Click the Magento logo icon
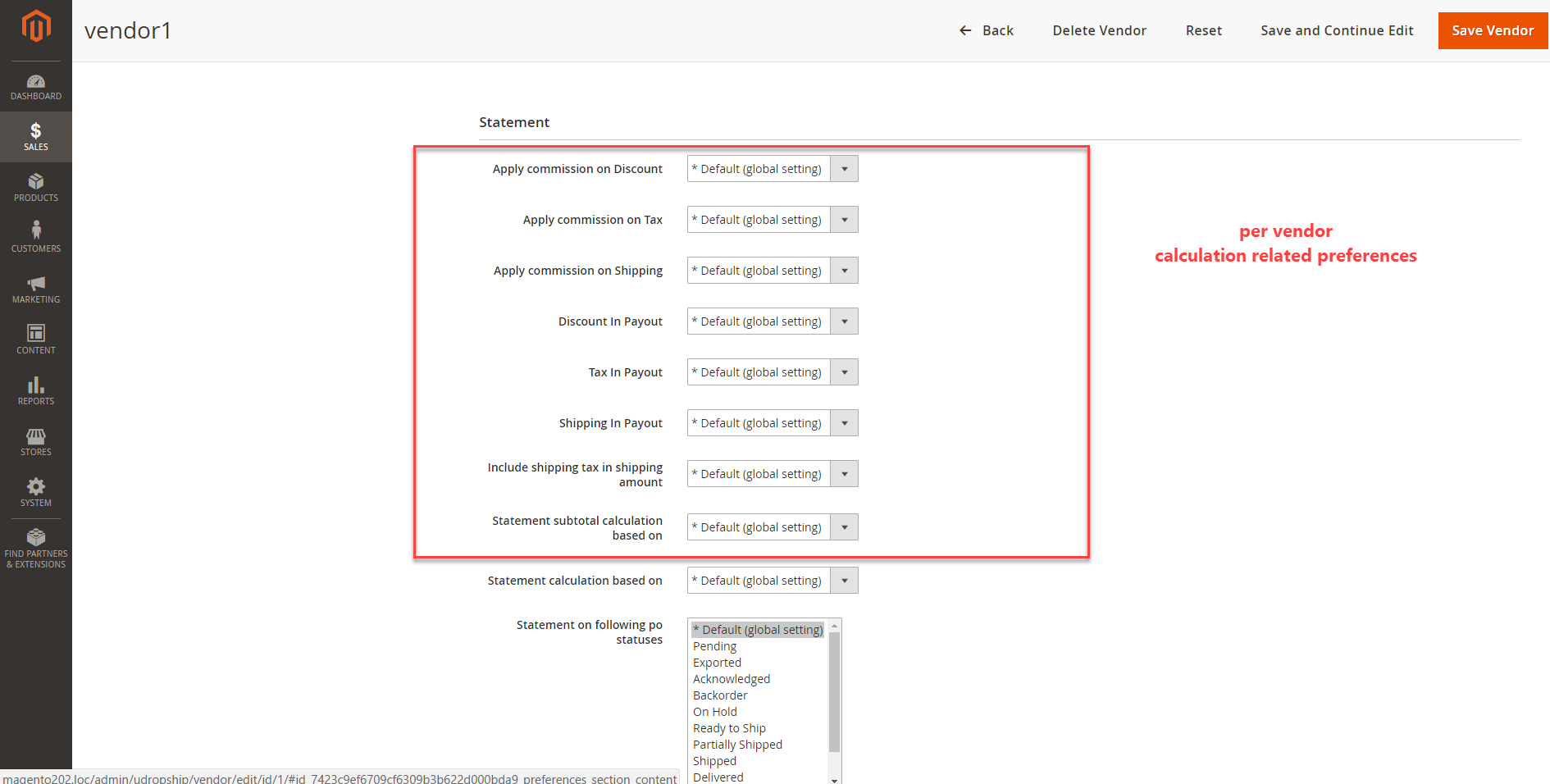This screenshot has width=1550, height=784. pos(36,26)
